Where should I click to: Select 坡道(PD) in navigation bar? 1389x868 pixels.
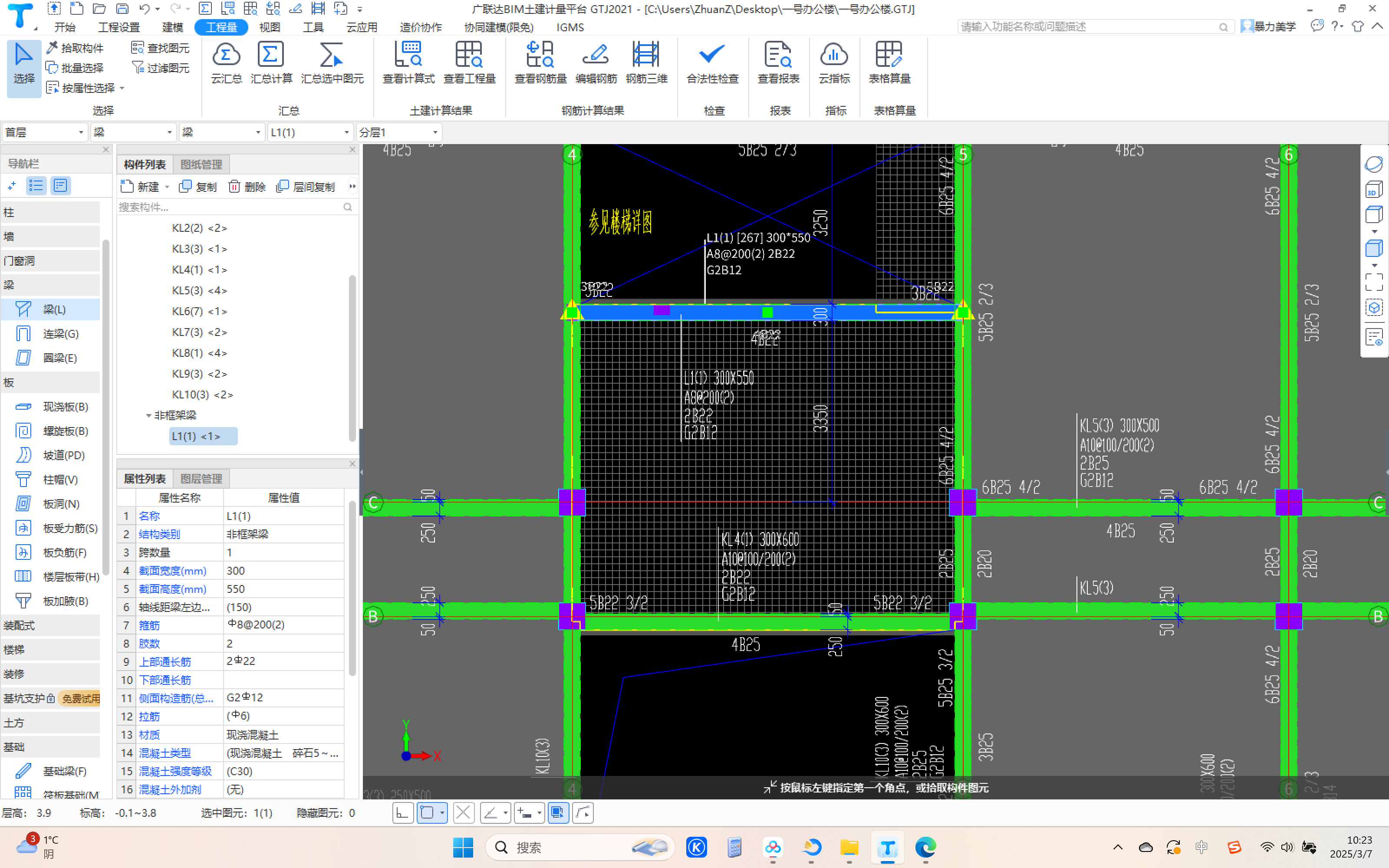pos(50,455)
